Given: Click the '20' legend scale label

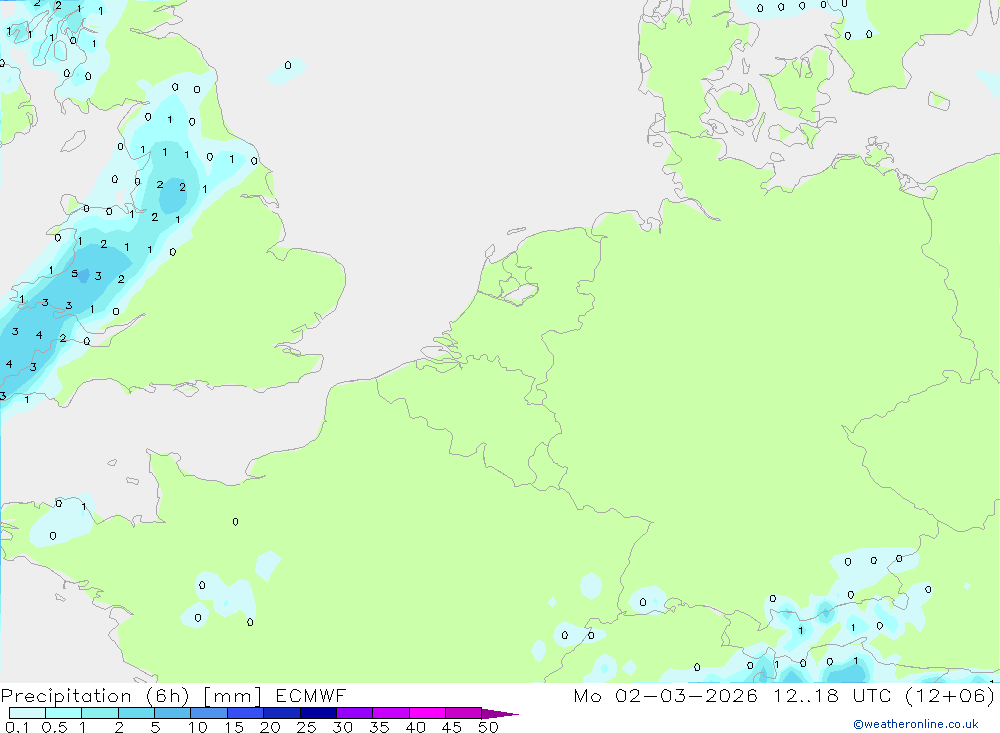Looking at the screenshot, I should point(270,727).
